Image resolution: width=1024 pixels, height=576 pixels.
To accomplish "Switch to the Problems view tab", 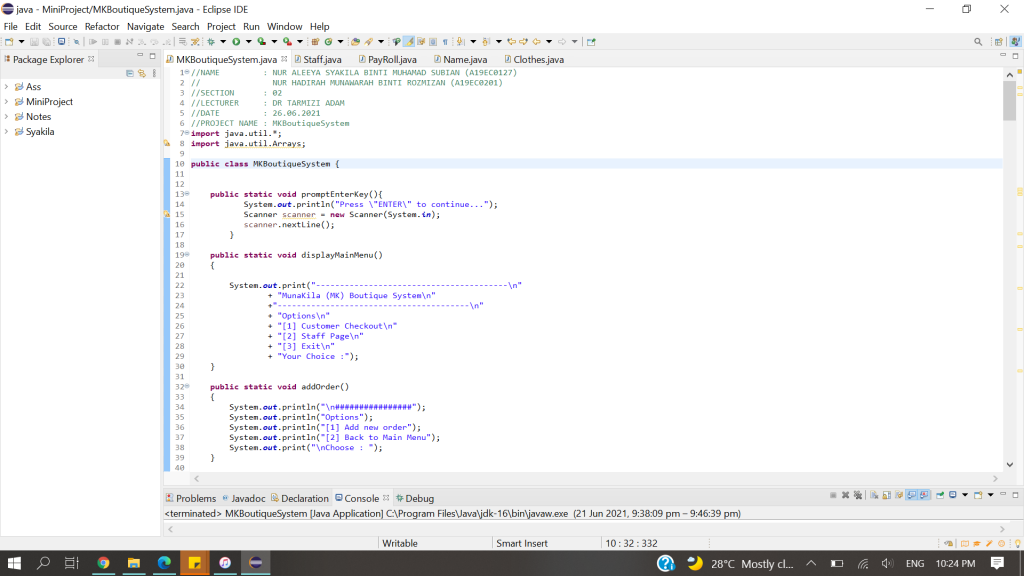I will tap(195, 498).
